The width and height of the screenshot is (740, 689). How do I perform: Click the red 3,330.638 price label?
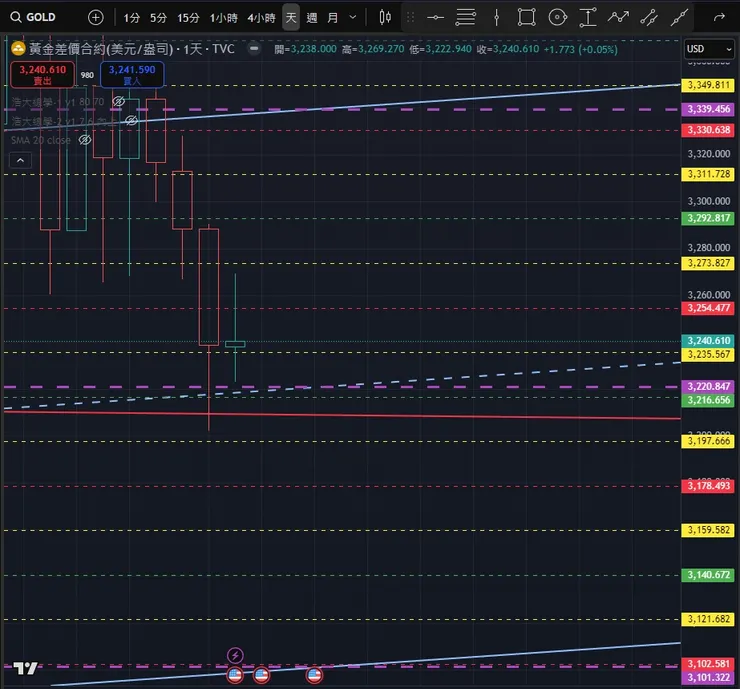click(708, 130)
